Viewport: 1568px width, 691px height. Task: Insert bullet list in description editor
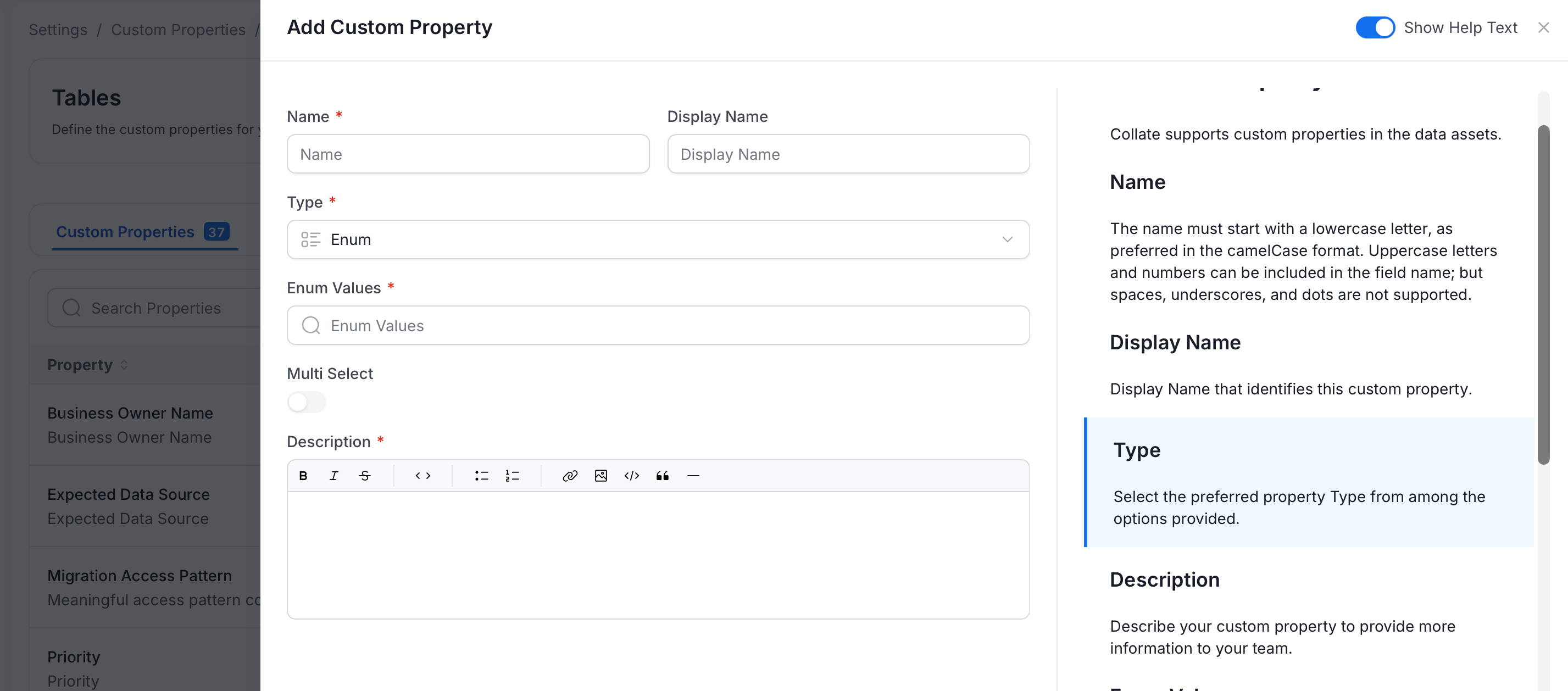(x=481, y=476)
